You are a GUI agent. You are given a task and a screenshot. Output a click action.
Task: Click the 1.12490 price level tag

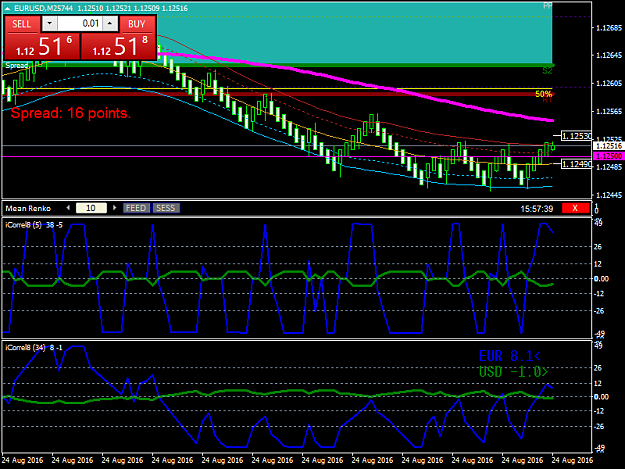point(576,164)
